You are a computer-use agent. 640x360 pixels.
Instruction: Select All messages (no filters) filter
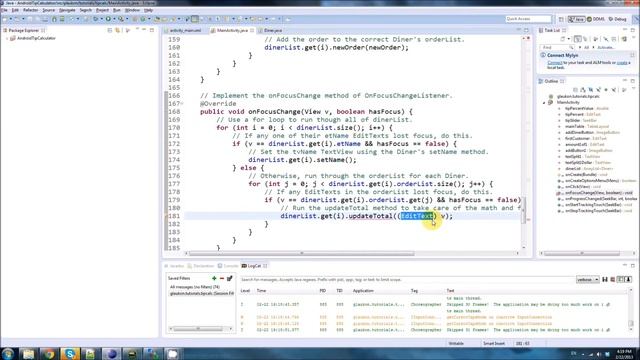(x=195, y=287)
